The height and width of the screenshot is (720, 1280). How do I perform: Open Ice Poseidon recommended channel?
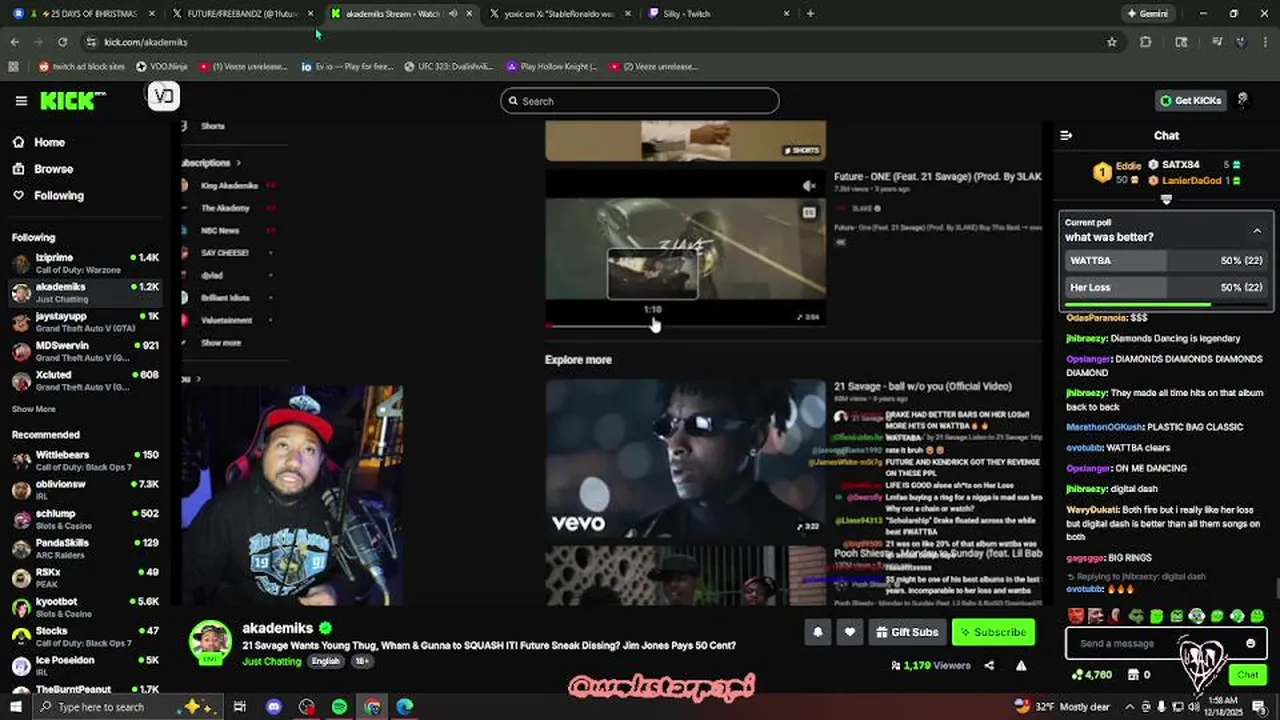(86, 665)
